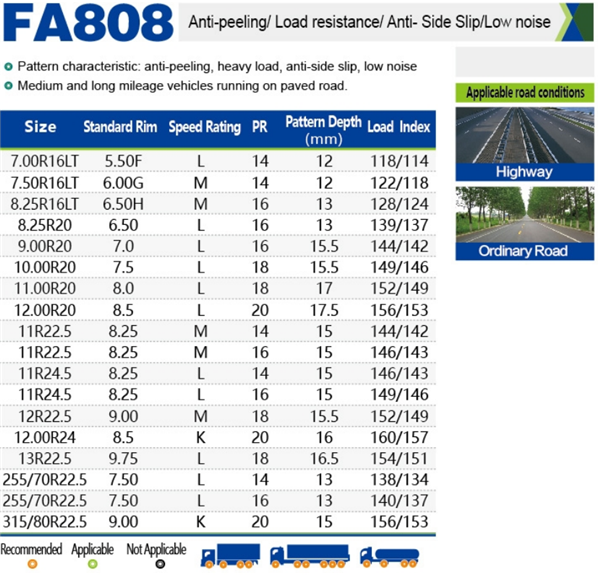Click the Highway caption label
This screenshot has width=600, height=575.
coord(524,172)
